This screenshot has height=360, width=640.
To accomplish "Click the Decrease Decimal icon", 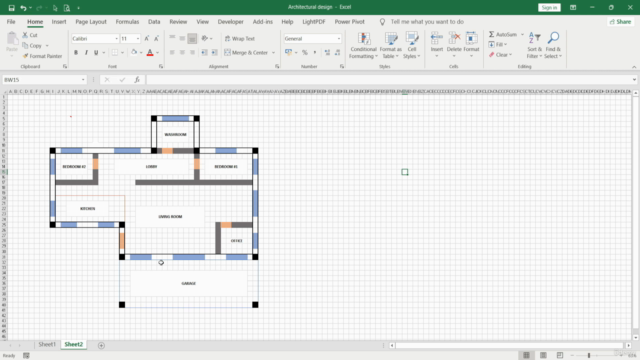I will tap(338, 53).
